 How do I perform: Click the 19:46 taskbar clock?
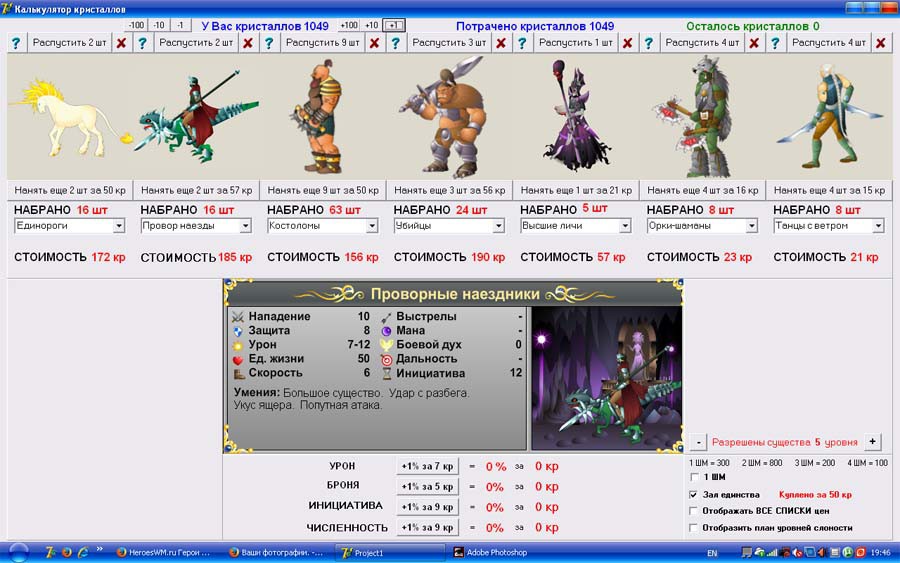pos(880,553)
